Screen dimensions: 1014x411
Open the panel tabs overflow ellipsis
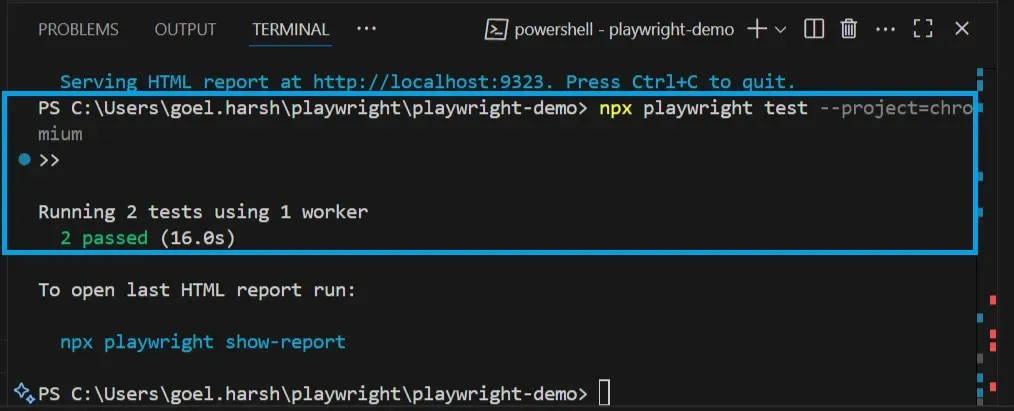pos(367,28)
